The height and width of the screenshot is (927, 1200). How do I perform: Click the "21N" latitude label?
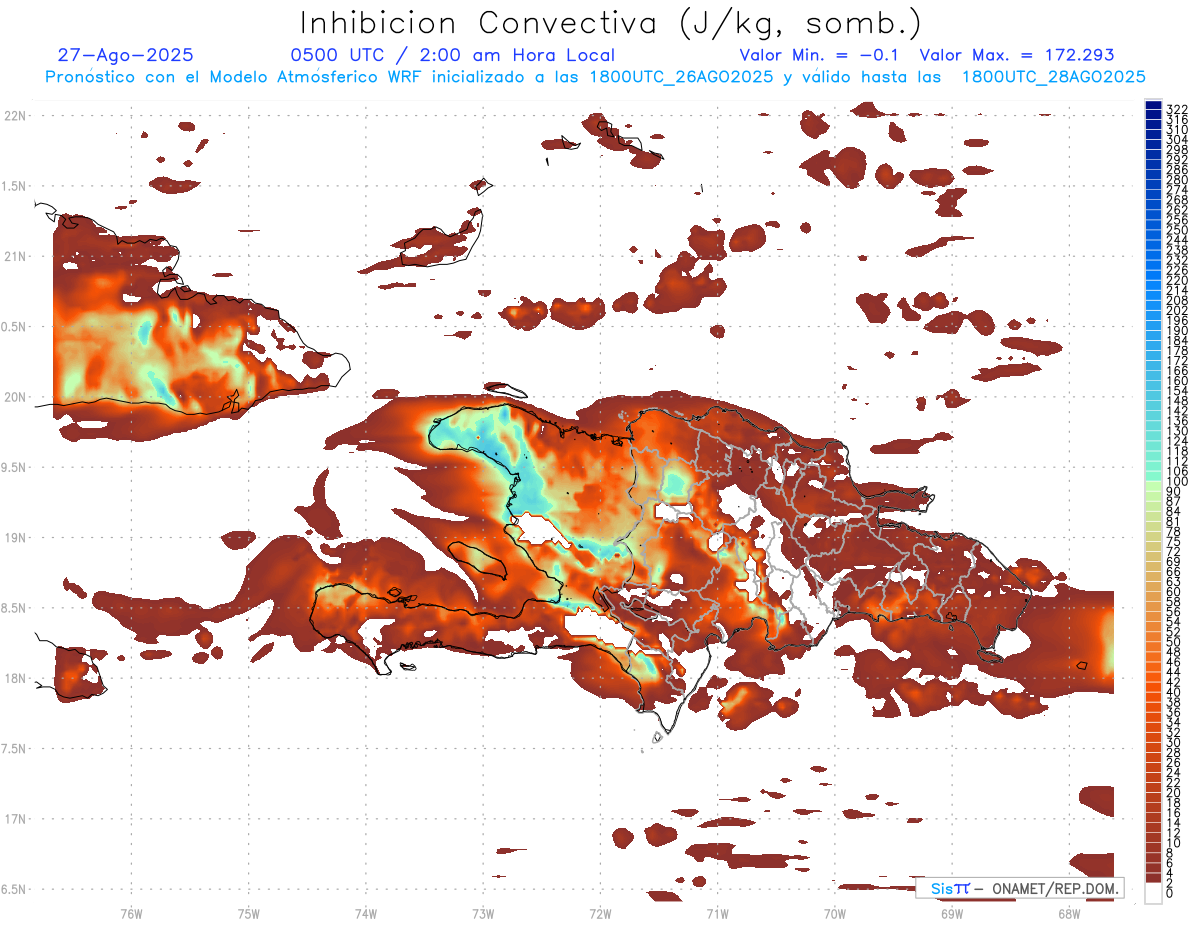(x=15, y=257)
